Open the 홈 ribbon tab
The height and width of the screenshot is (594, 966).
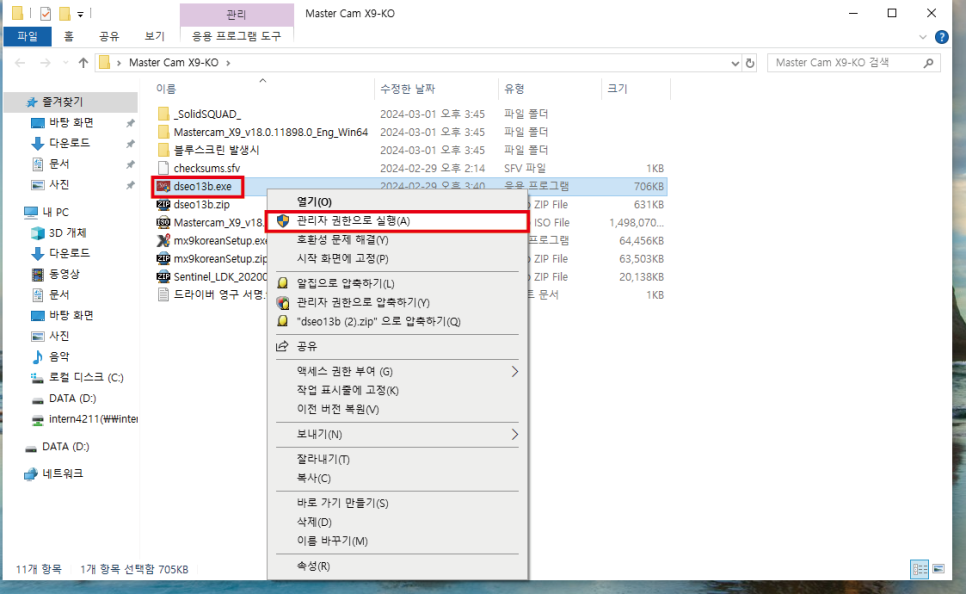pyautogui.click(x=69, y=36)
